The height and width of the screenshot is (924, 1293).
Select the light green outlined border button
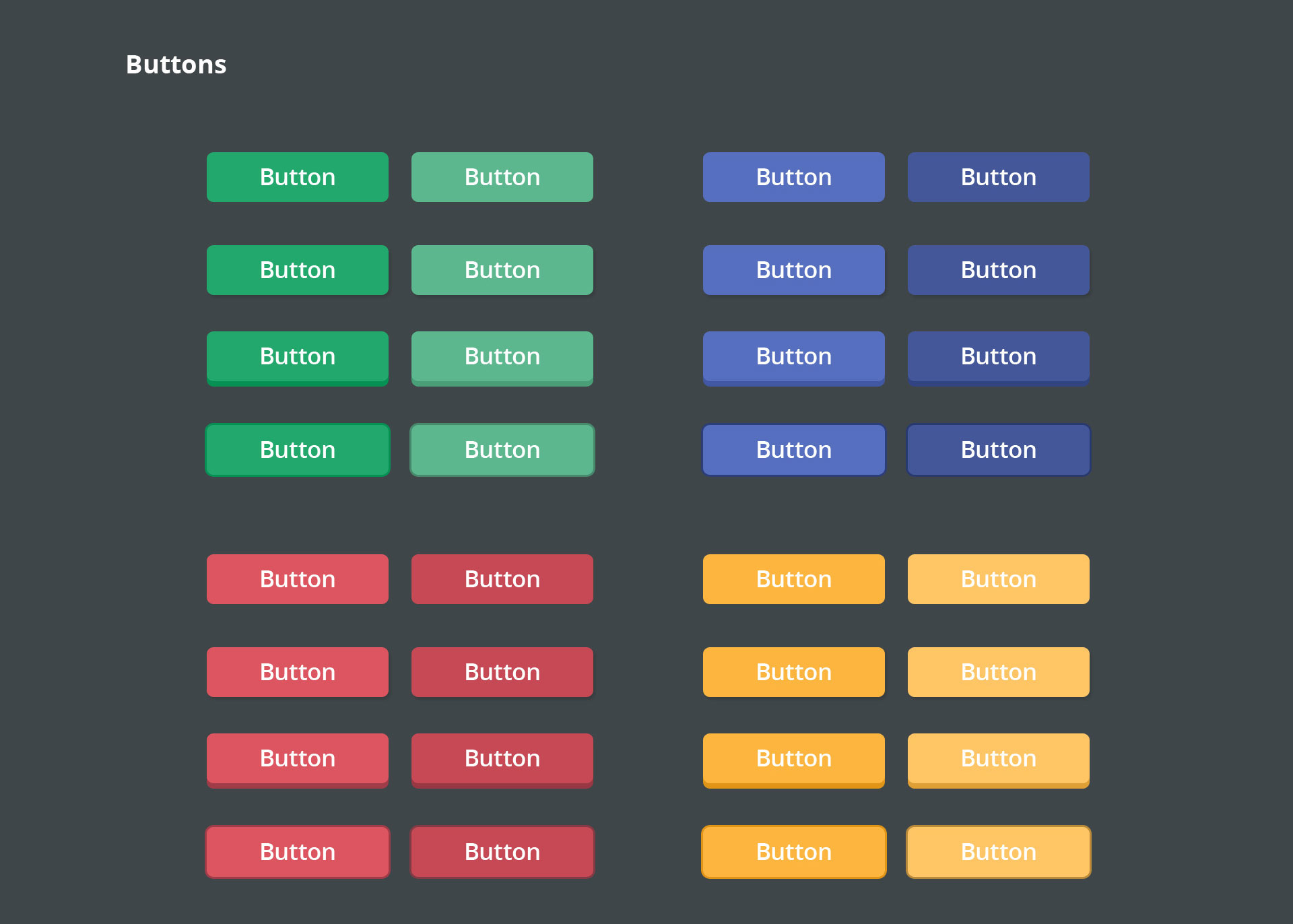502,450
